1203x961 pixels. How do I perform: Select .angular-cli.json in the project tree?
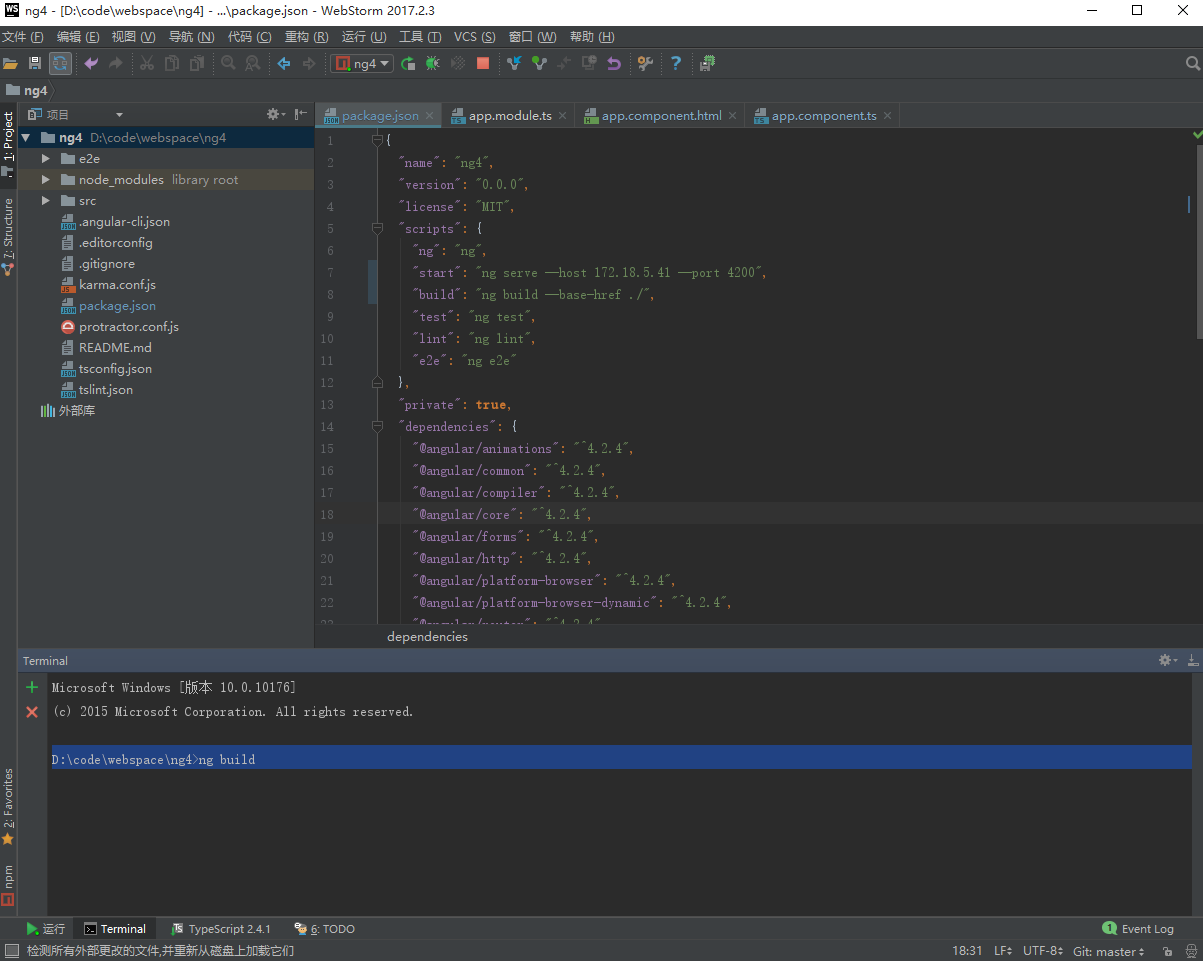124,222
